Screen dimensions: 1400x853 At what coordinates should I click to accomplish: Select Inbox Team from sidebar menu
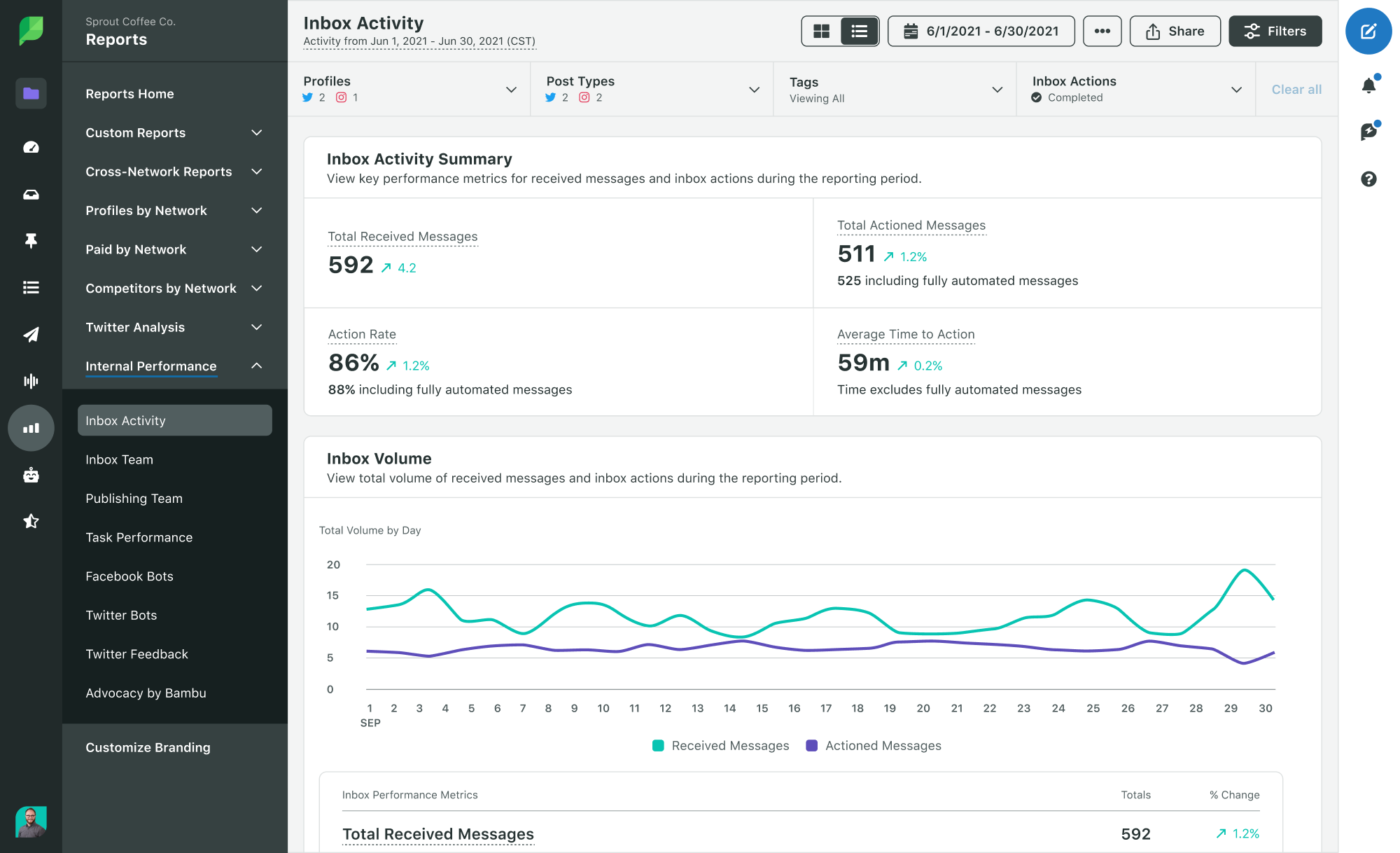pyautogui.click(x=119, y=459)
